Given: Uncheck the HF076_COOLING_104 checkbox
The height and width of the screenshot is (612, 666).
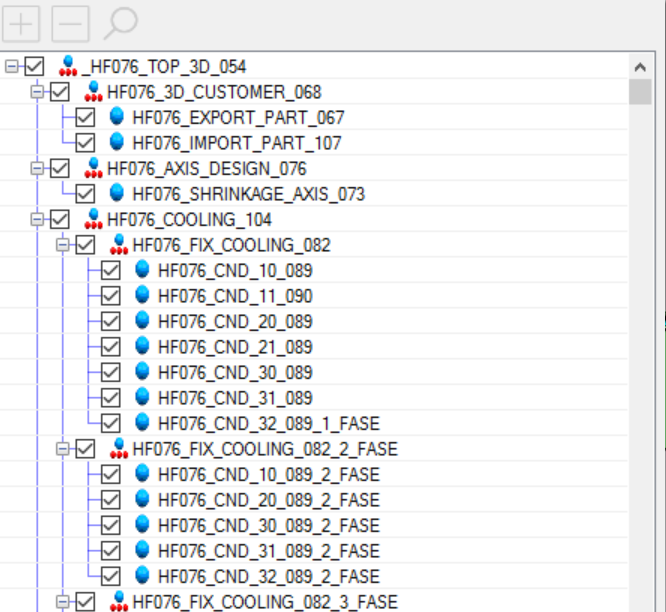Looking at the screenshot, I should pos(59,220).
